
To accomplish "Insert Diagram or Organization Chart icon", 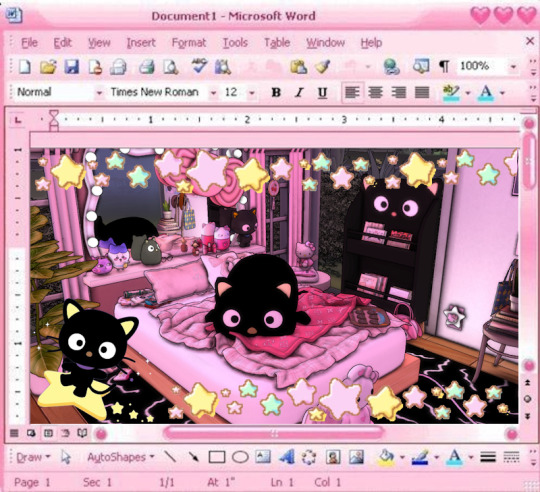I will pos(309,457).
